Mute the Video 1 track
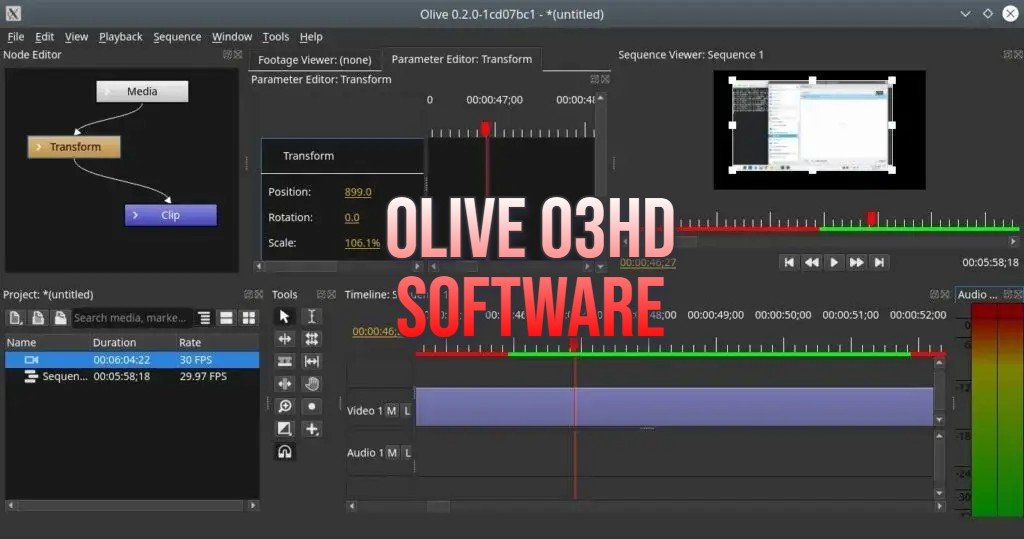 [391, 411]
